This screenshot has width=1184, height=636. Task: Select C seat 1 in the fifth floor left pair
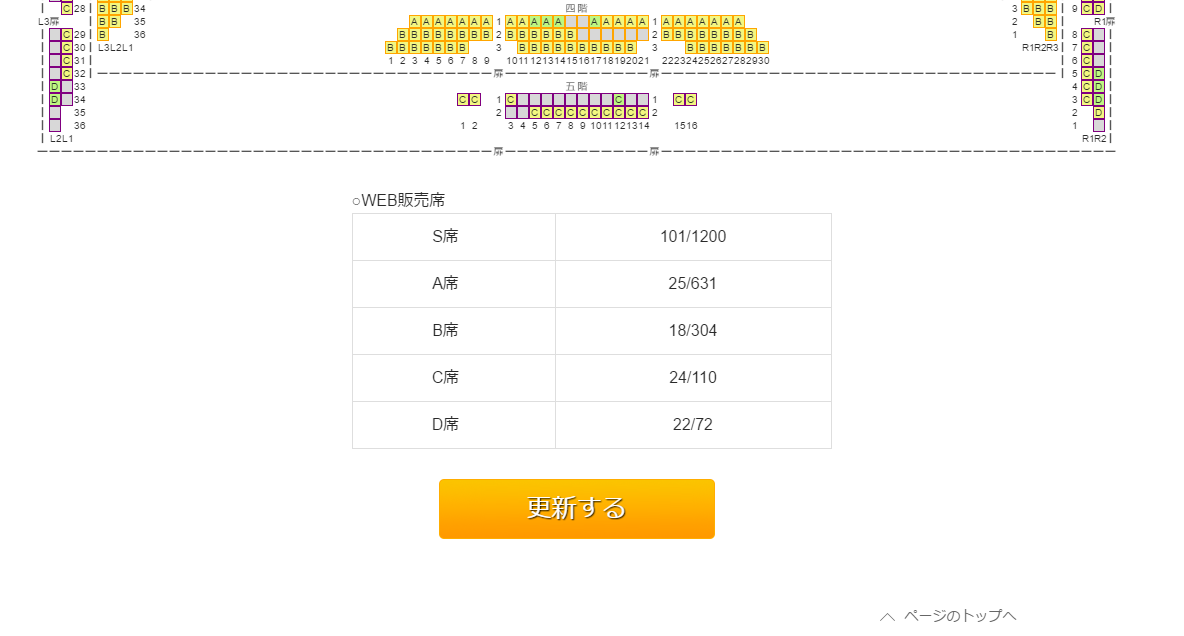(462, 99)
